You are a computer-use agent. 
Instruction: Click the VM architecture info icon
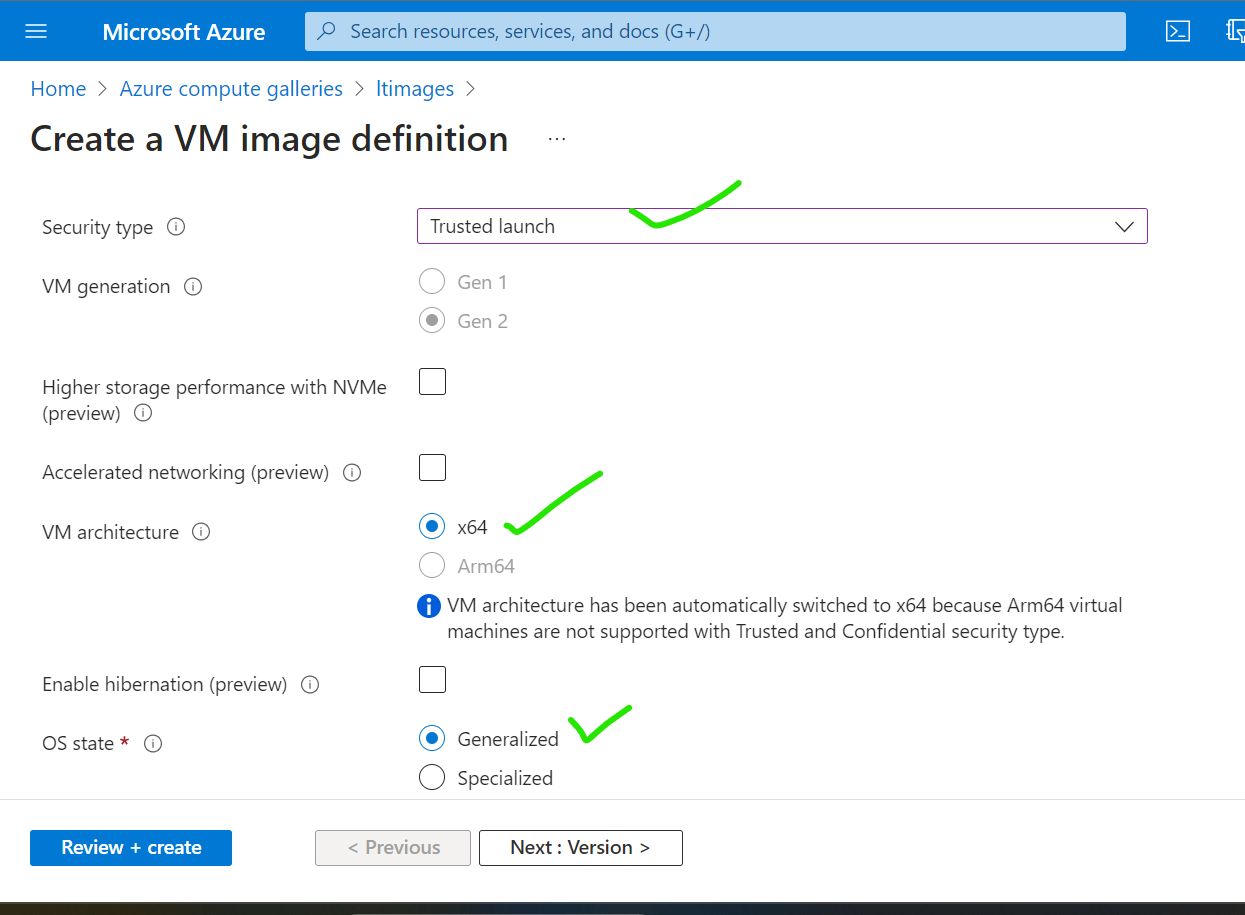pos(201,532)
